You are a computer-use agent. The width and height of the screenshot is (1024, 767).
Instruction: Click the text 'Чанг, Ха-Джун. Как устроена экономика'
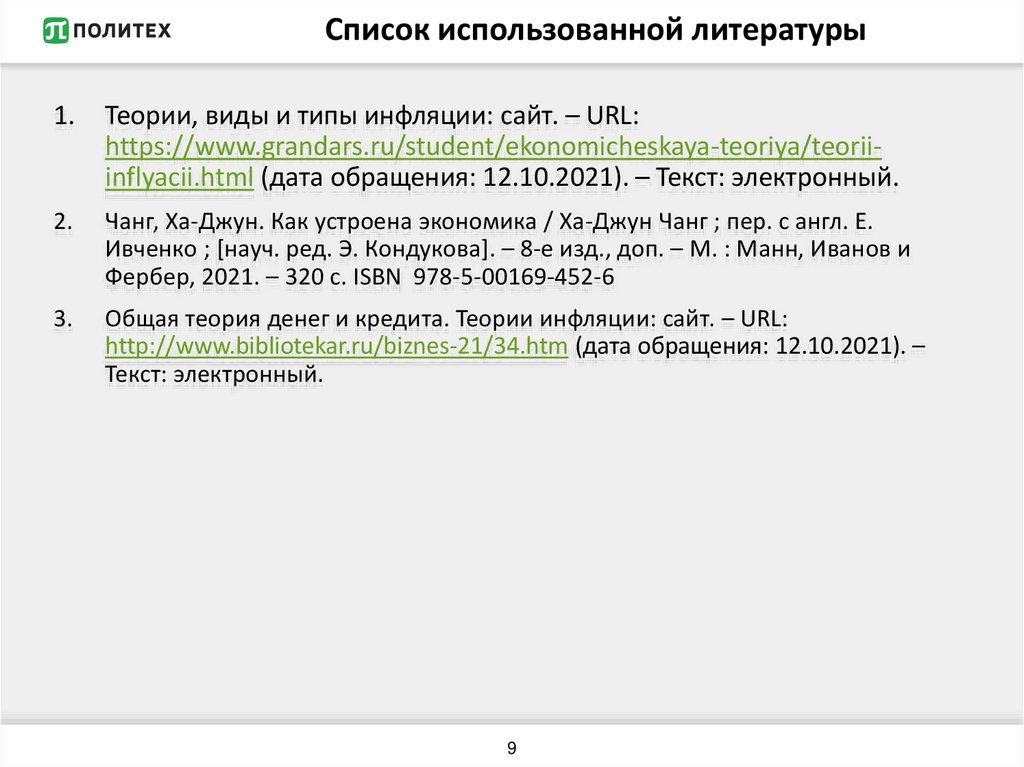click(x=321, y=222)
